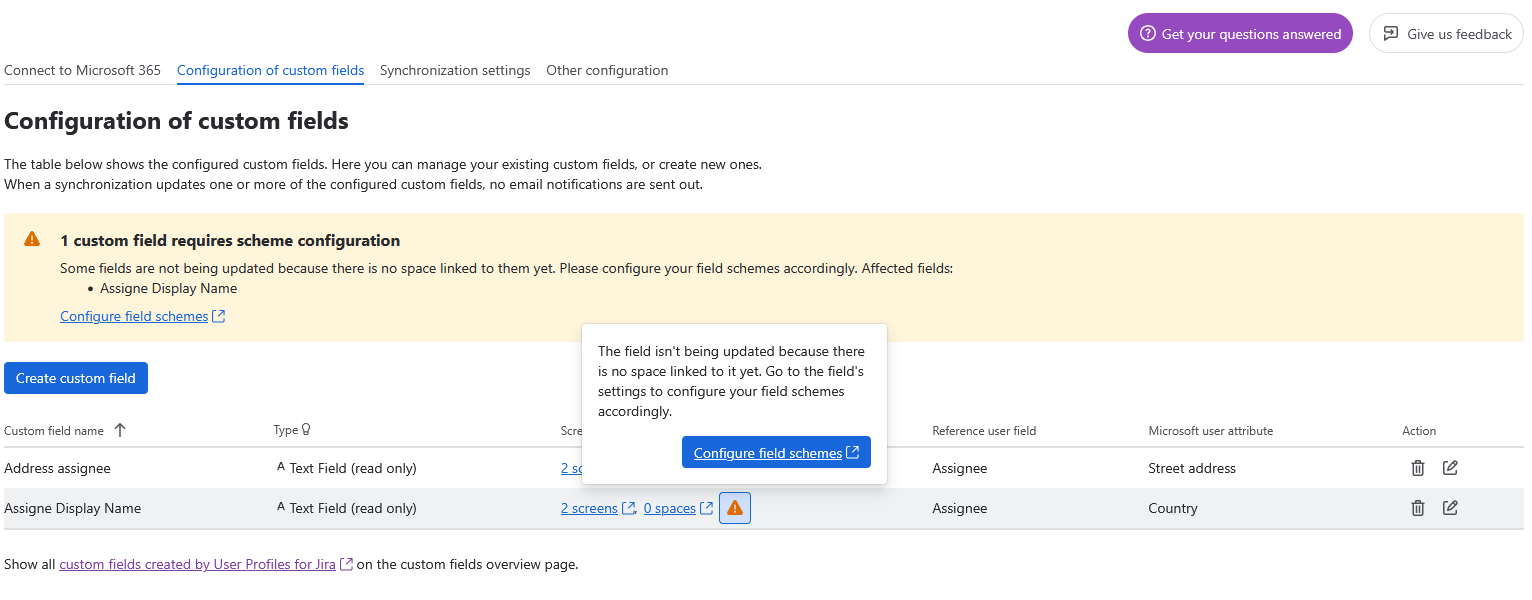Switch to the Synchronization settings tab

[x=455, y=71]
